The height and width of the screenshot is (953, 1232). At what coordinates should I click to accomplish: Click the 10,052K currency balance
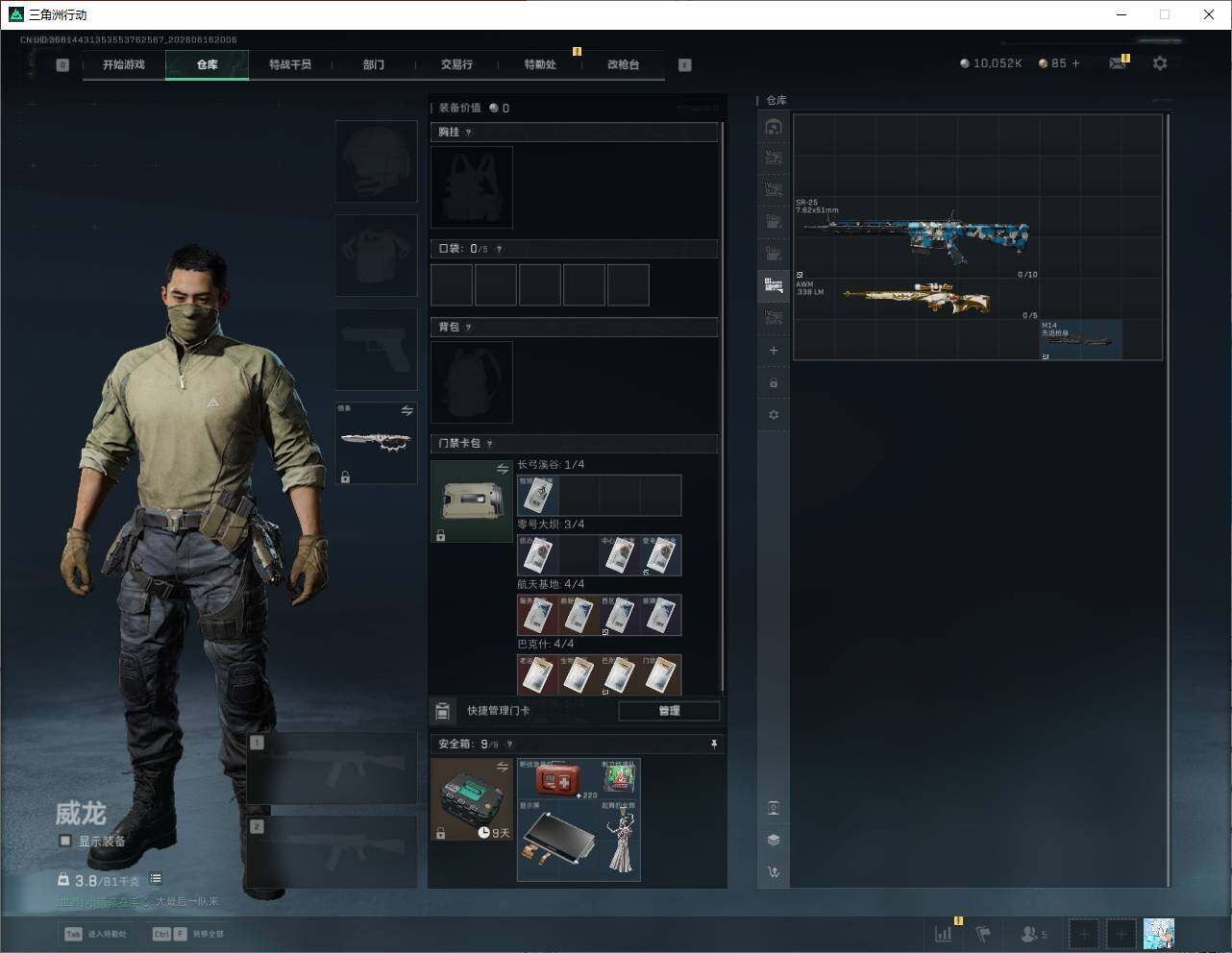pos(991,63)
